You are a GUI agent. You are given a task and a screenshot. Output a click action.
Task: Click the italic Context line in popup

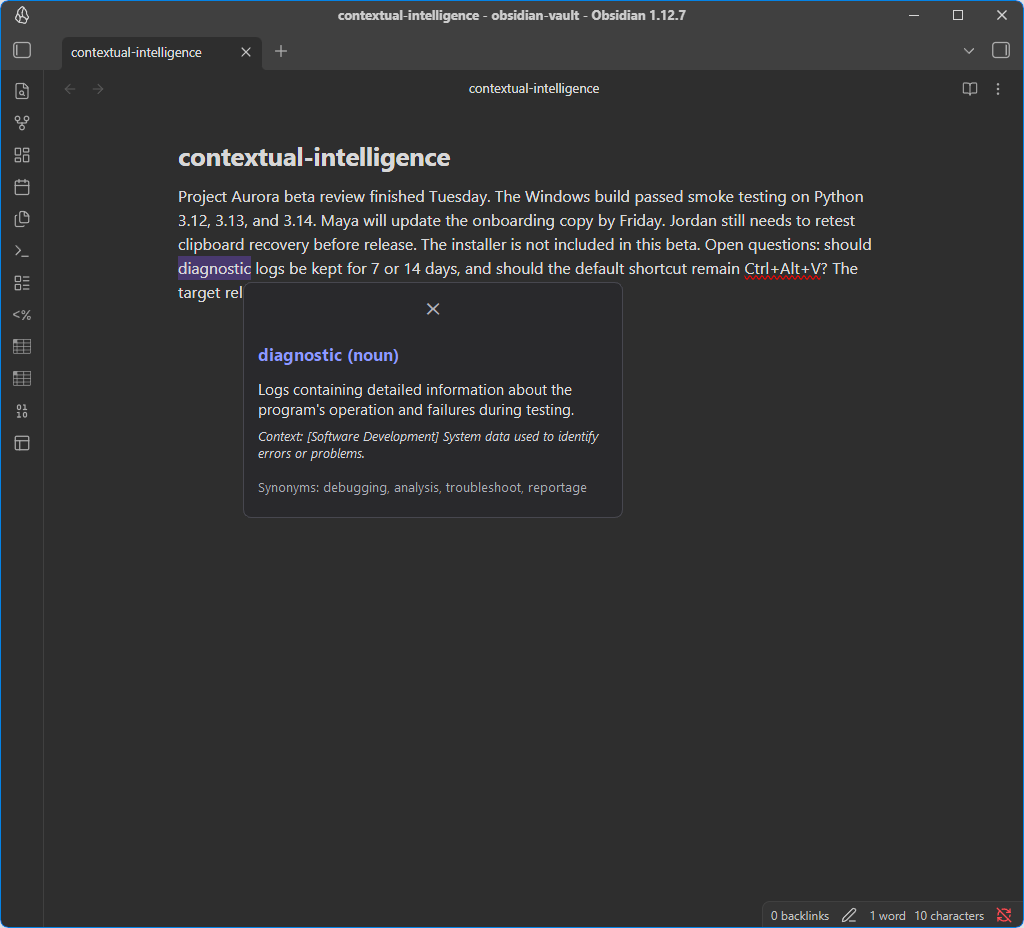[428, 445]
